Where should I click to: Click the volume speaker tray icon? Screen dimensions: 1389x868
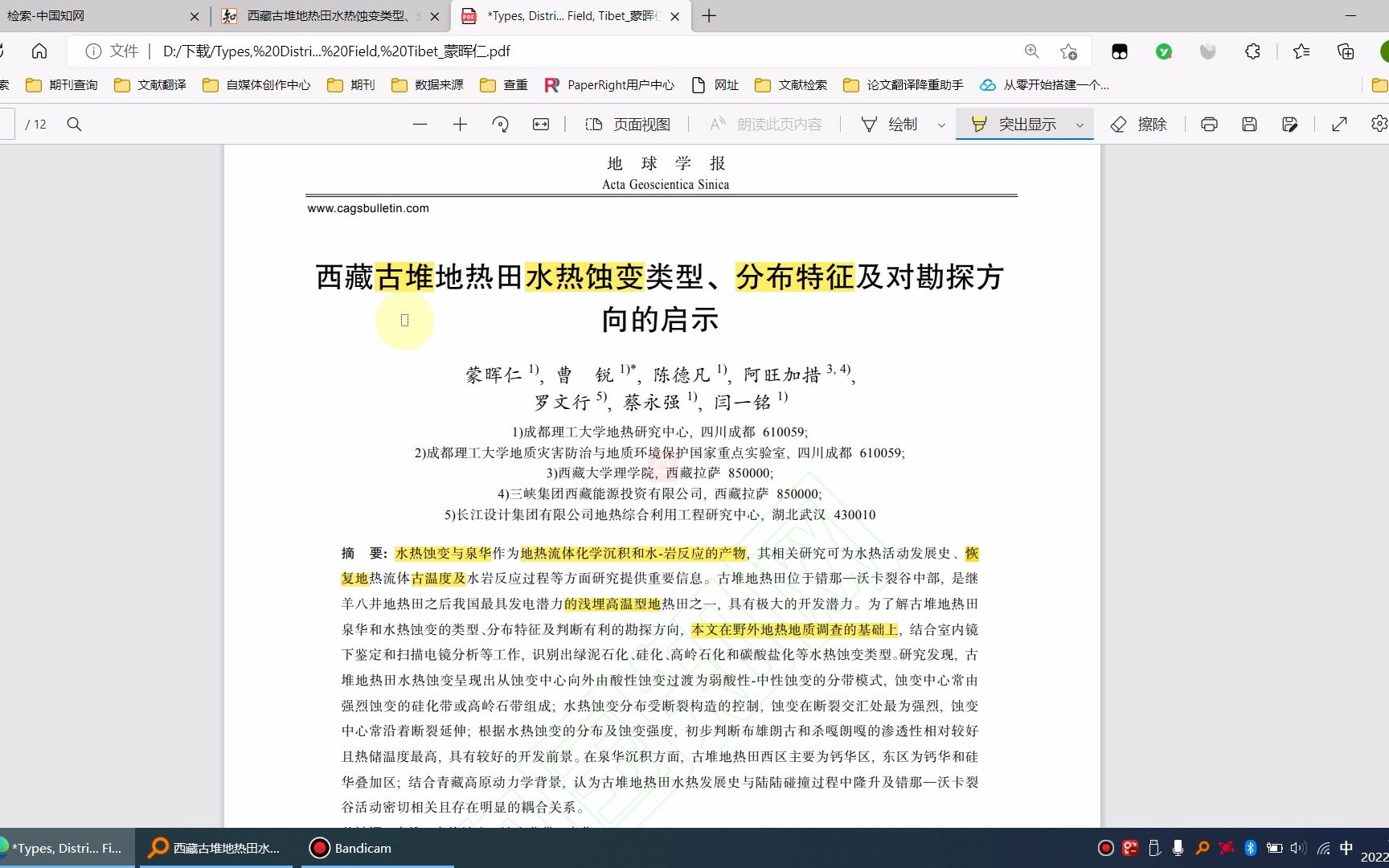(1298, 848)
